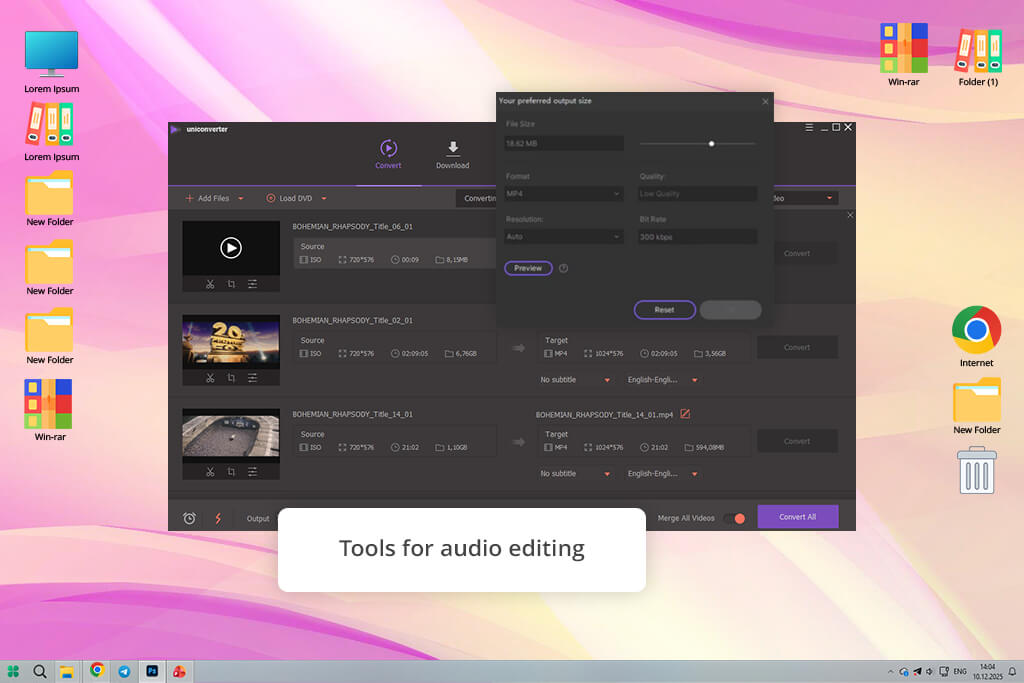The height and width of the screenshot is (683, 1024).
Task: Click the target file size of Title_14_01
Action: (x=704, y=447)
